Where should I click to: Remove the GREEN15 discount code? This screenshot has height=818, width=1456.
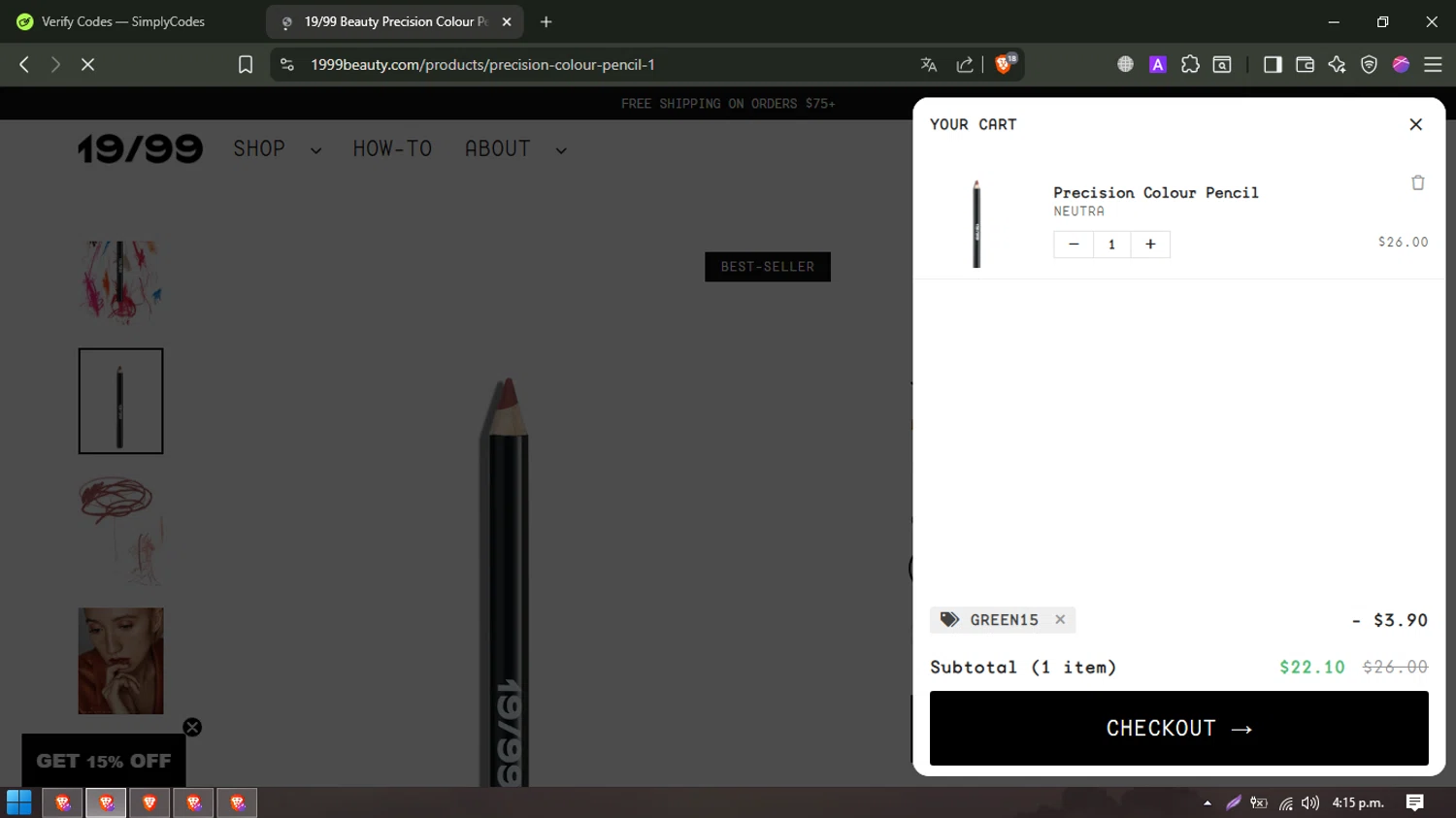(x=1060, y=619)
